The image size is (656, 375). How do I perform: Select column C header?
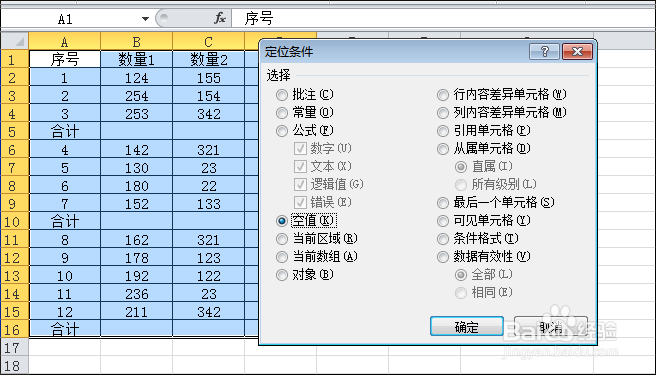(208, 41)
